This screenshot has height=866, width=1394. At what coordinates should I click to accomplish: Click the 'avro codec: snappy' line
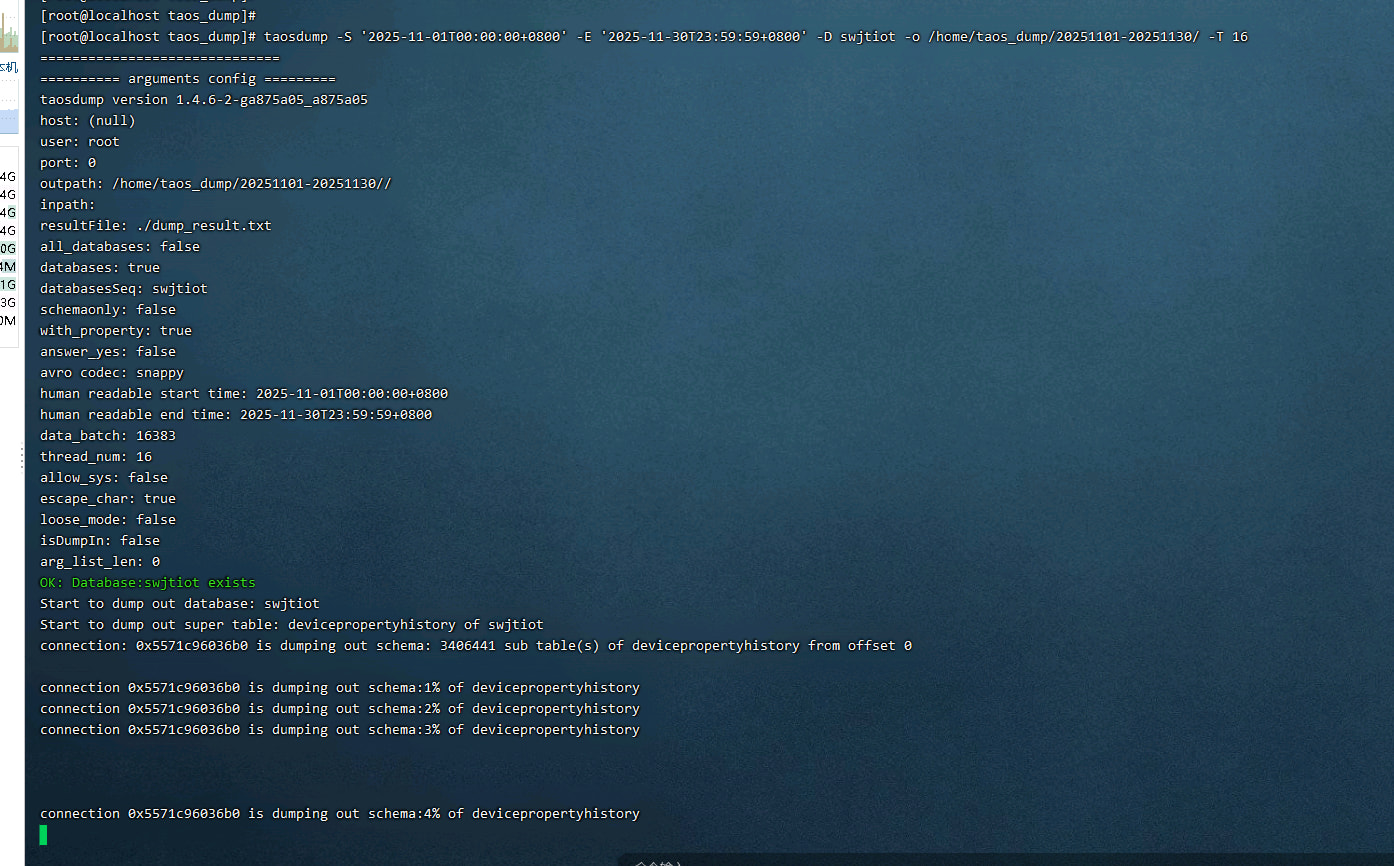click(x=111, y=373)
